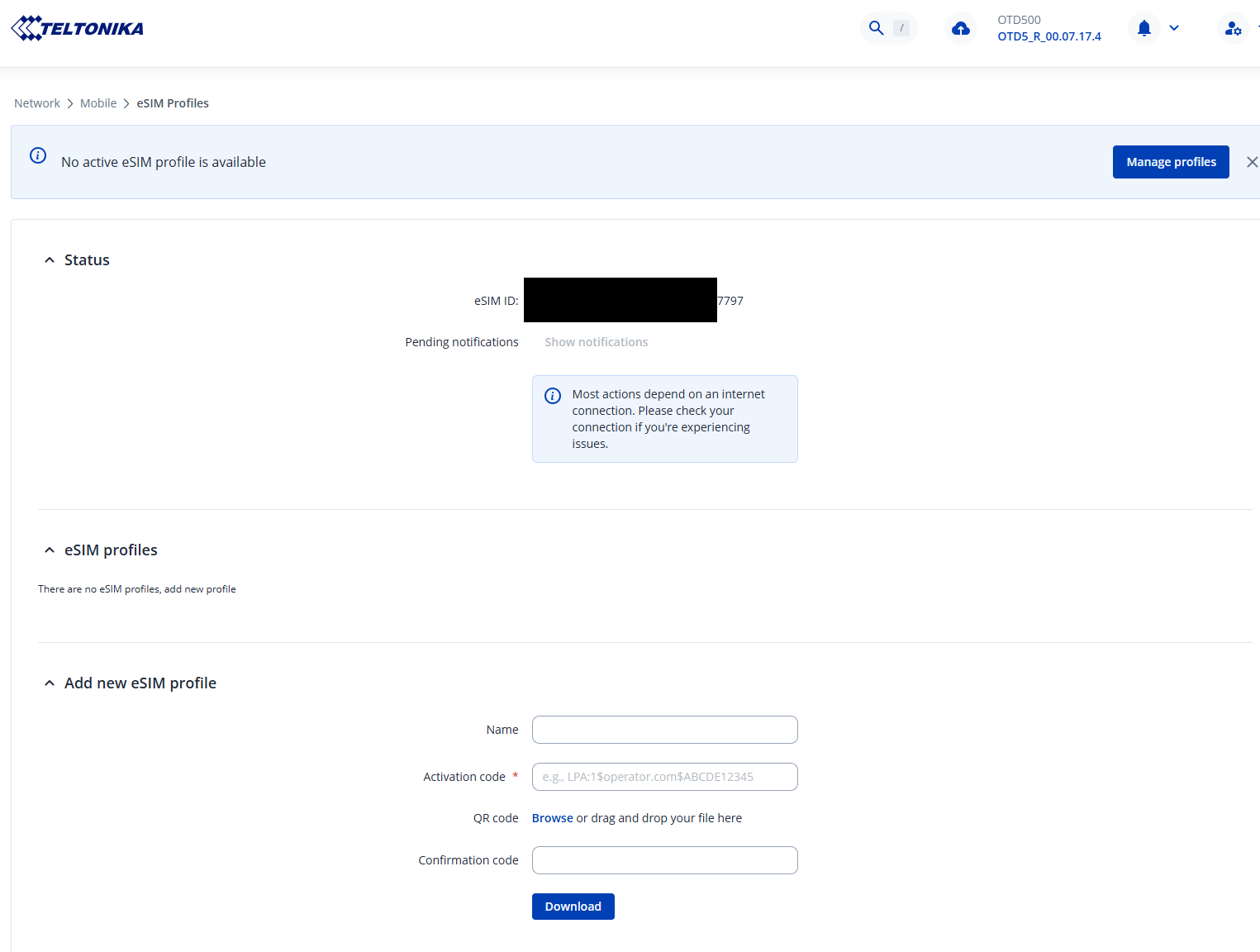Open search with the magnifier icon
Viewport: 1260px width, 952px height.
coord(877,28)
